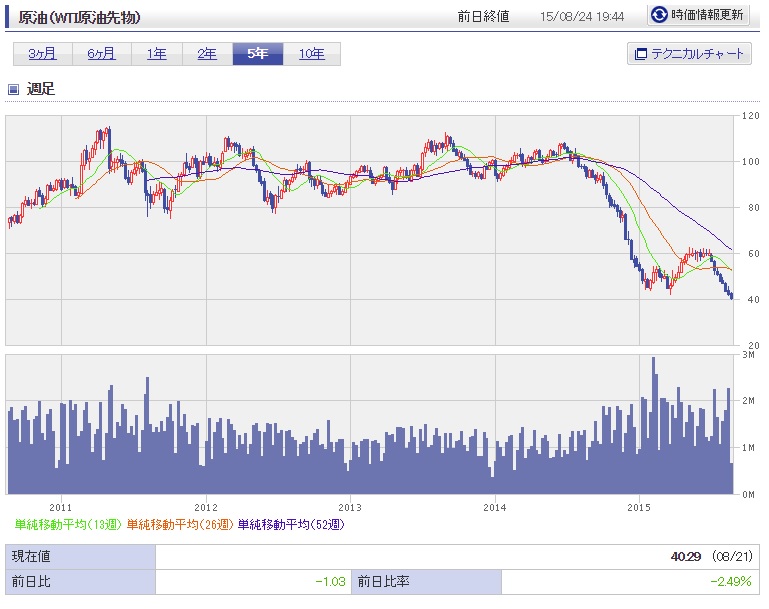Click the 15/08/24 19:44 timestamp
Image resolution: width=769 pixels, height=609 pixels.
[x=581, y=17]
